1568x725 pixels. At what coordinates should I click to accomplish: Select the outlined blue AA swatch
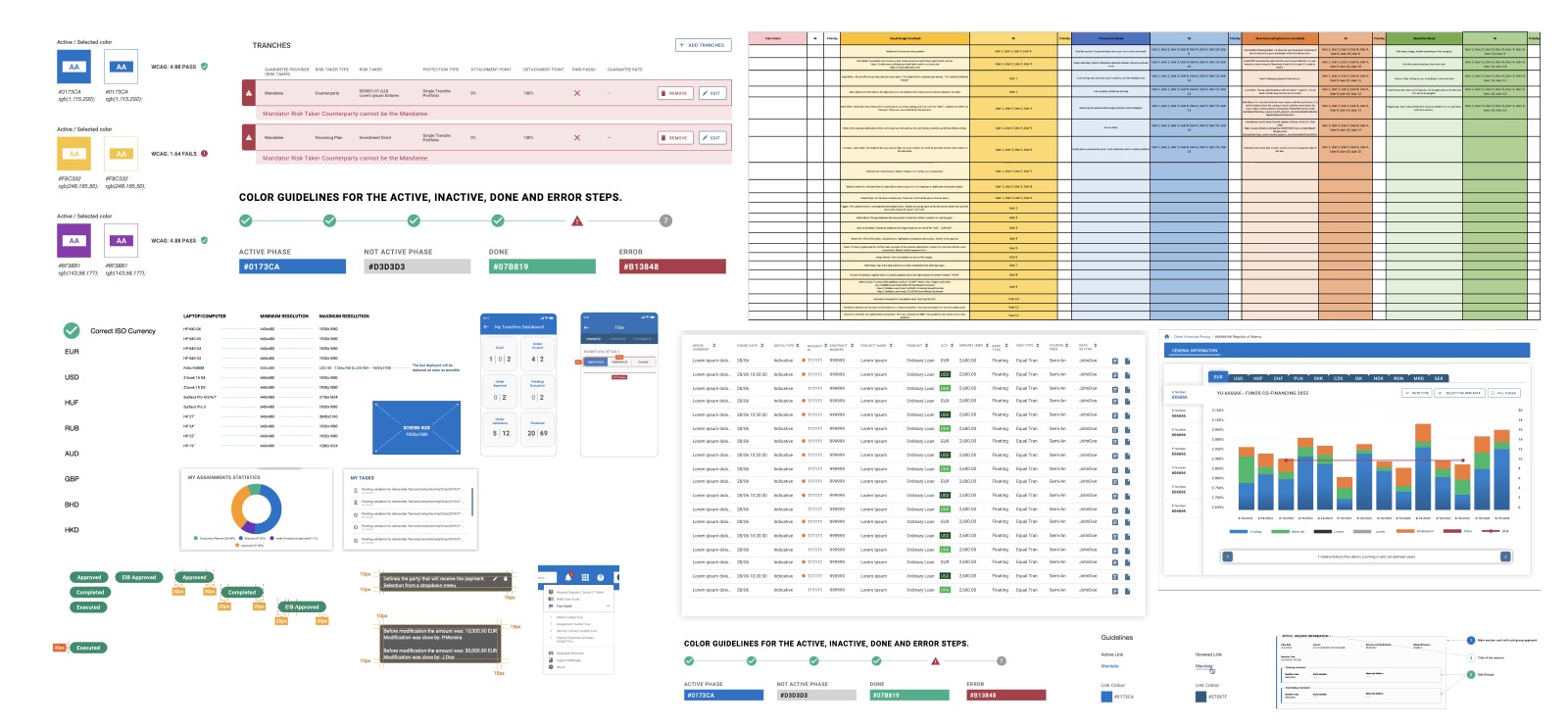(x=121, y=68)
